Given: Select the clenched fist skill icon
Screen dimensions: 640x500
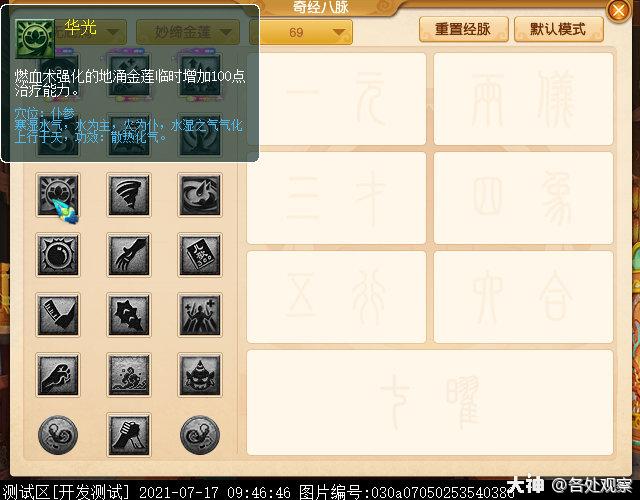Looking at the screenshot, I should click(58, 375).
